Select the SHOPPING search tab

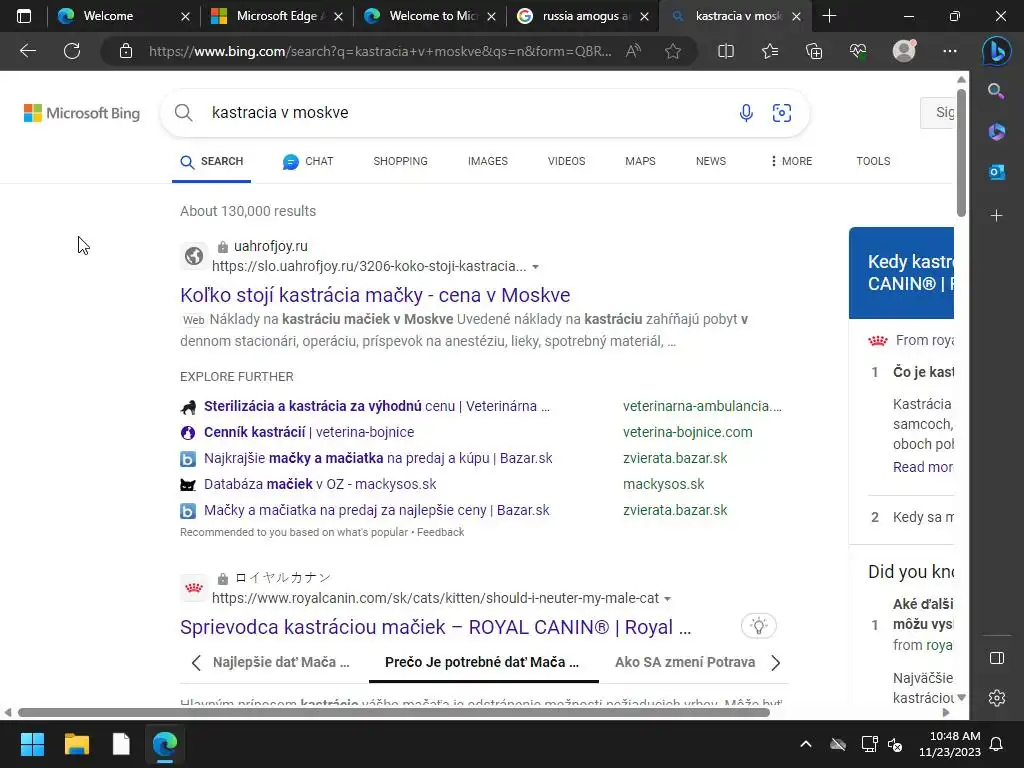coord(400,161)
